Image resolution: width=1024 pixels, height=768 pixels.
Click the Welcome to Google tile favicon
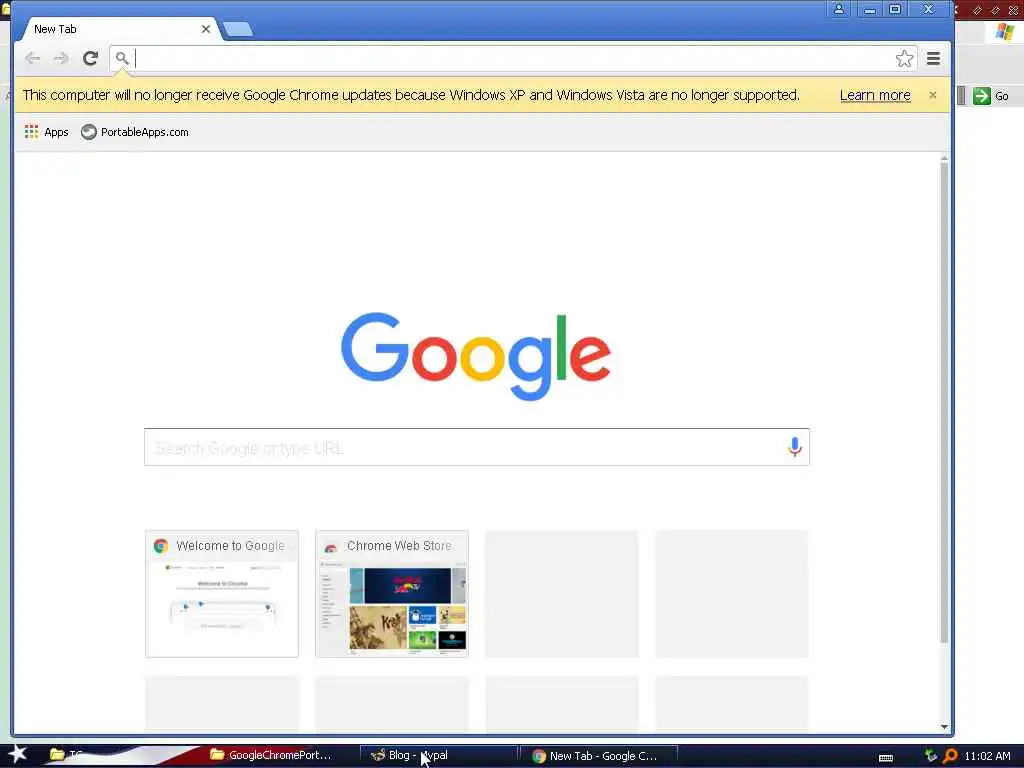(161, 546)
